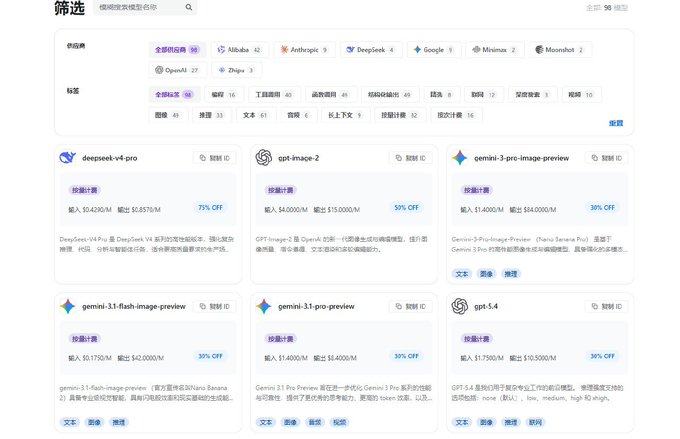
Task: Select the 视频 10 tag filter
Action: [x=581, y=95]
